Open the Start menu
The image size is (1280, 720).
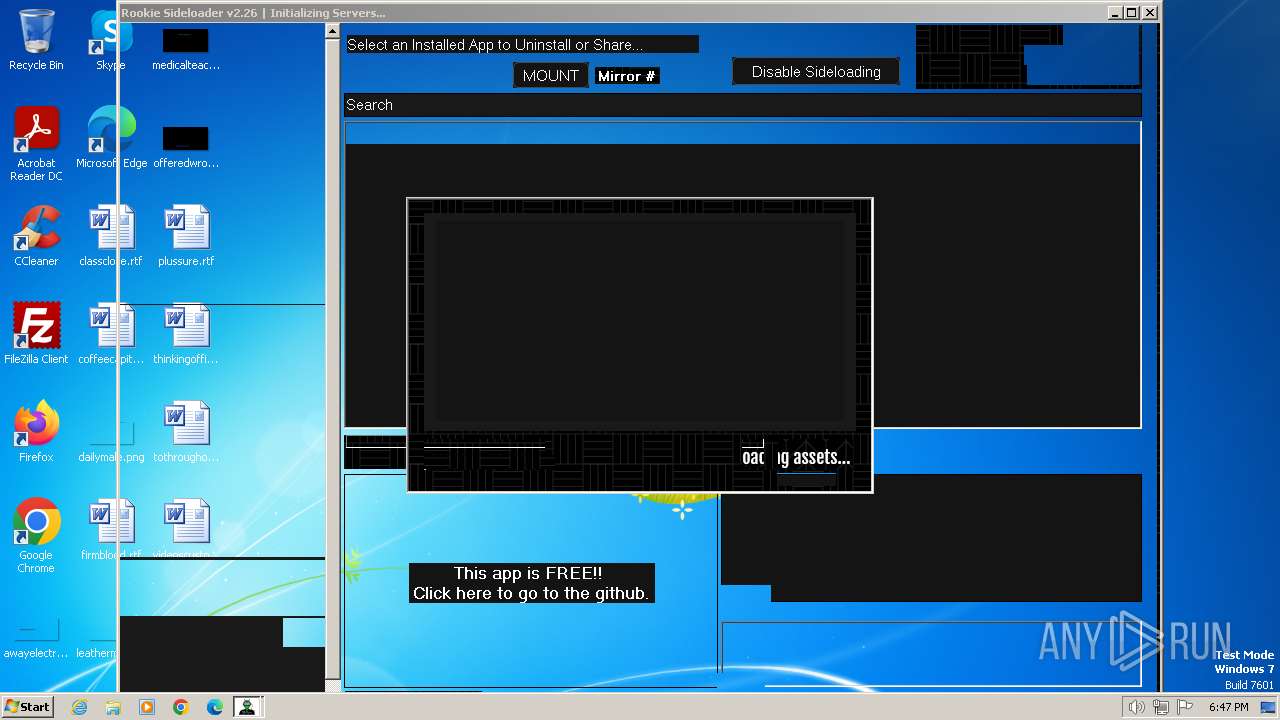27,707
